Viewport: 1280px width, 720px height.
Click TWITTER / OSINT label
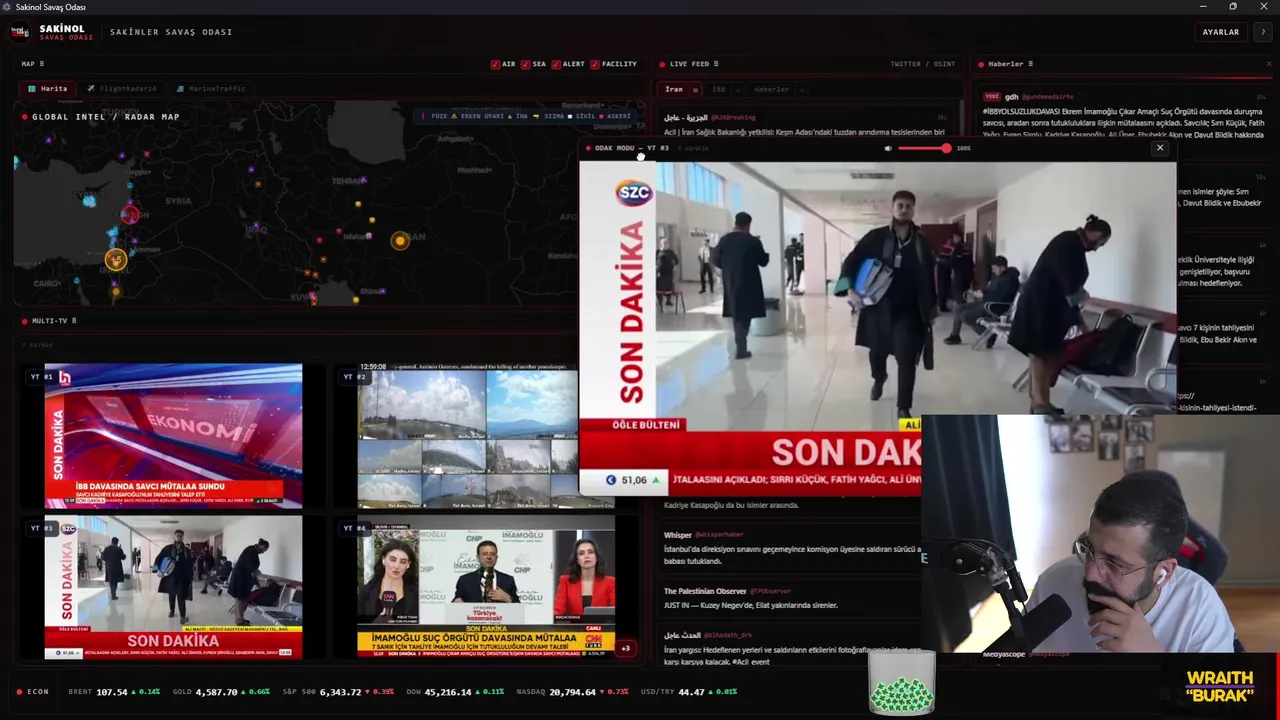point(923,64)
